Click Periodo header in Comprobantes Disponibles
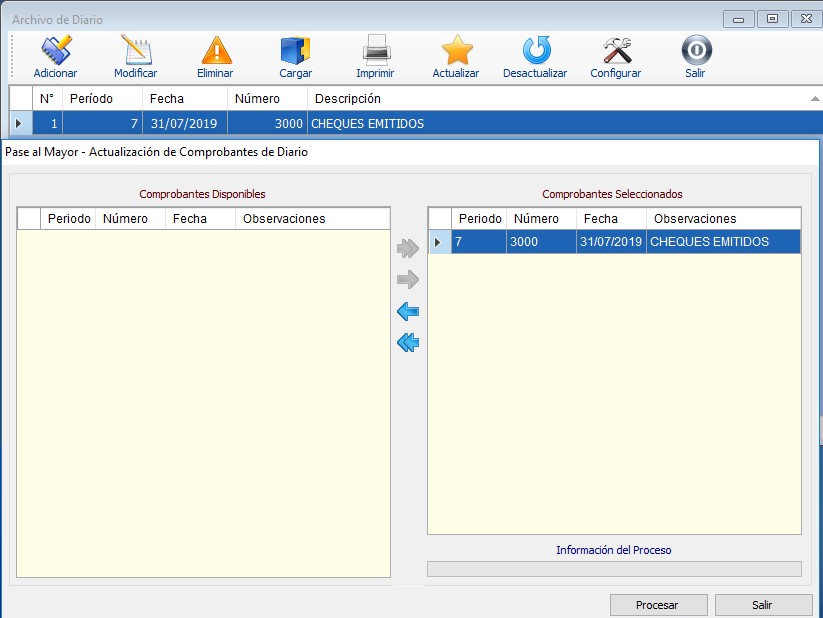This screenshot has width=823, height=618. tap(68, 218)
